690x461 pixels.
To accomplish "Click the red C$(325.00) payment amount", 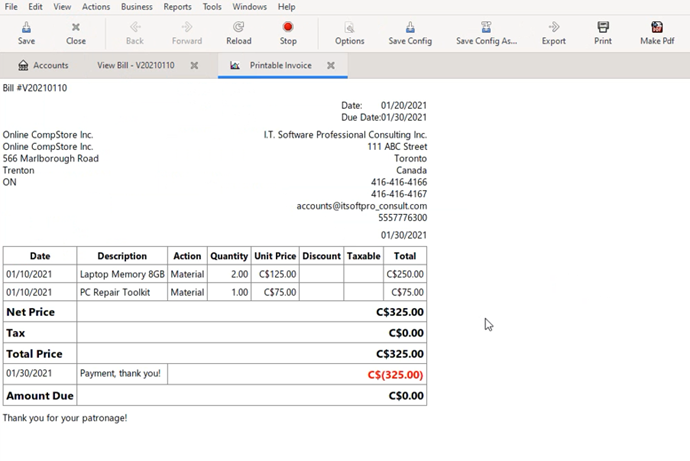I will (395, 375).
